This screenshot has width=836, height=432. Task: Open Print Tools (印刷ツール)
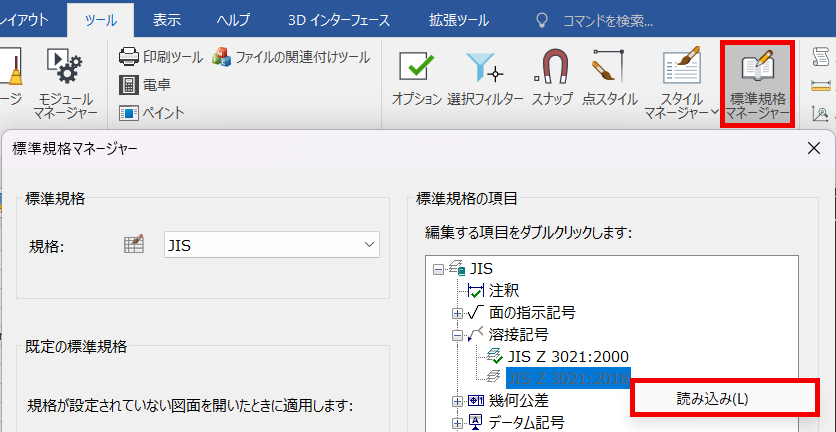click(160, 57)
